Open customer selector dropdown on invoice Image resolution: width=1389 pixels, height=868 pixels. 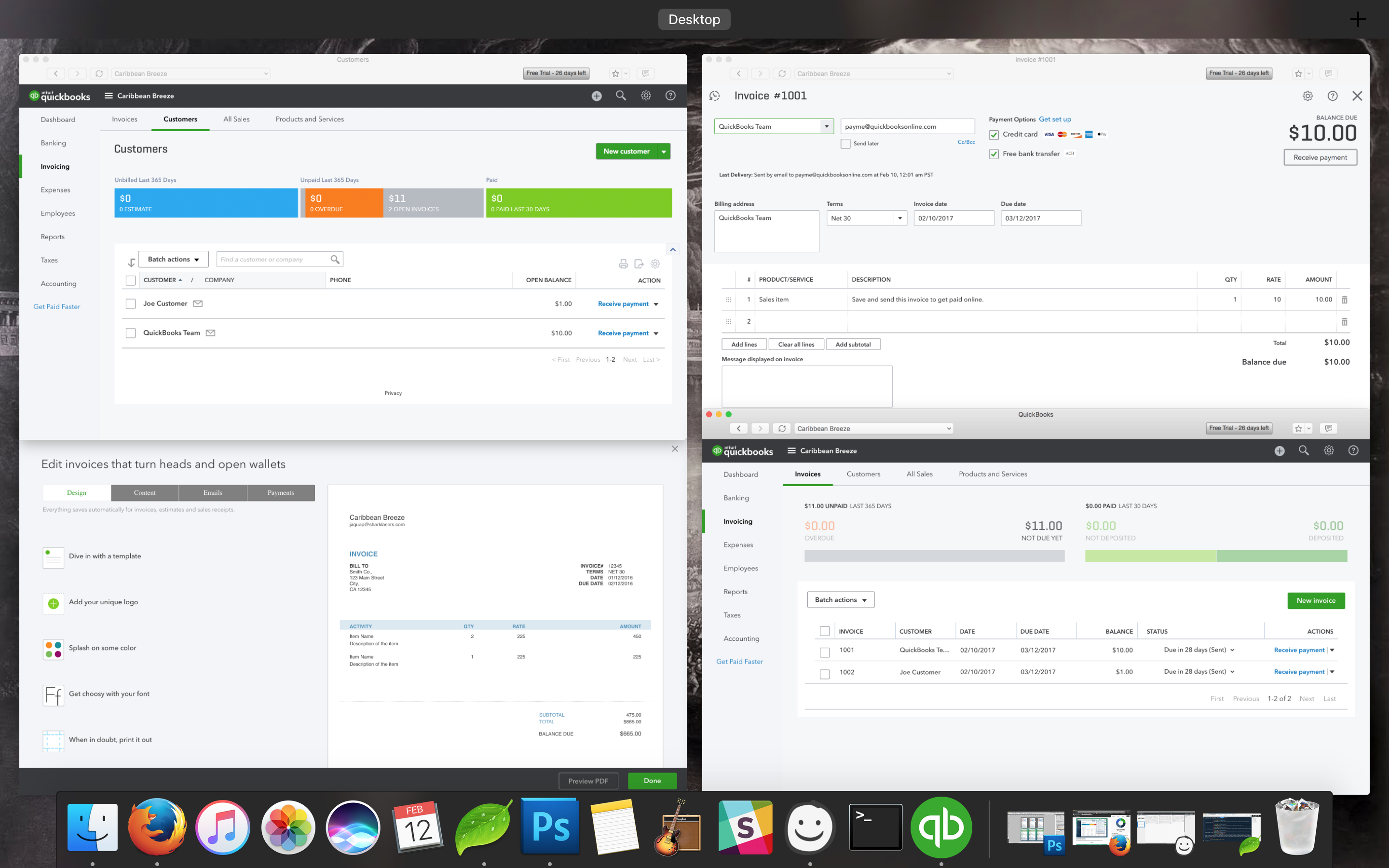pos(827,126)
